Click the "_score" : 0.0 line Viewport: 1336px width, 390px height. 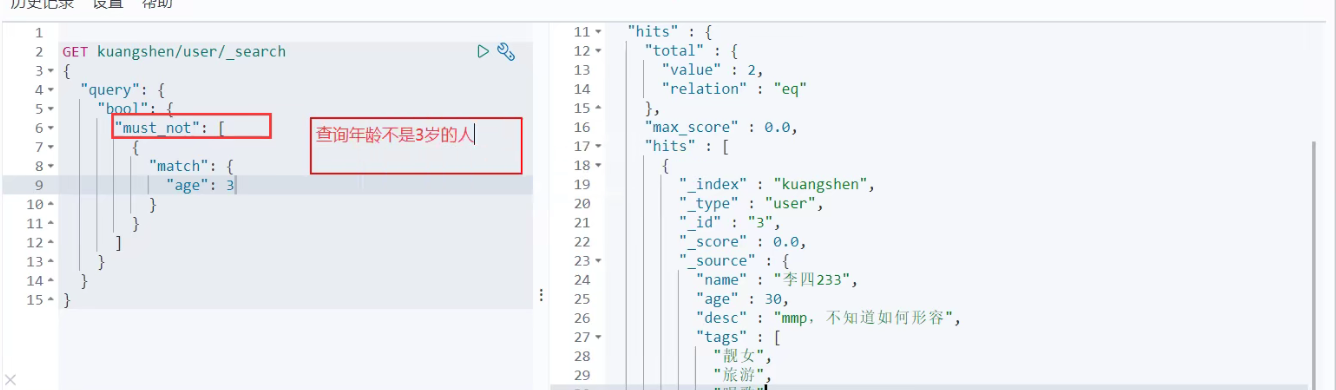click(x=743, y=241)
